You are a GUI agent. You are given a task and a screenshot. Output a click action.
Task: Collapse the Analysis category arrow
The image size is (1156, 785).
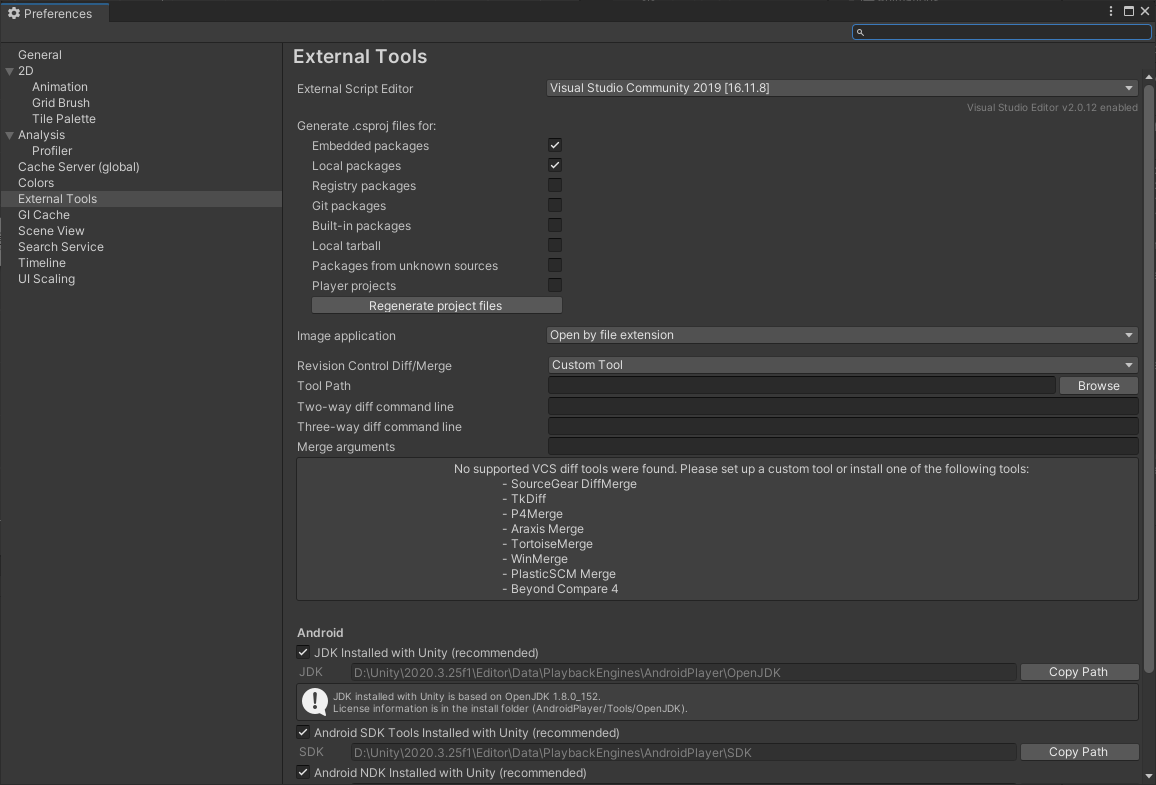[10, 136]
